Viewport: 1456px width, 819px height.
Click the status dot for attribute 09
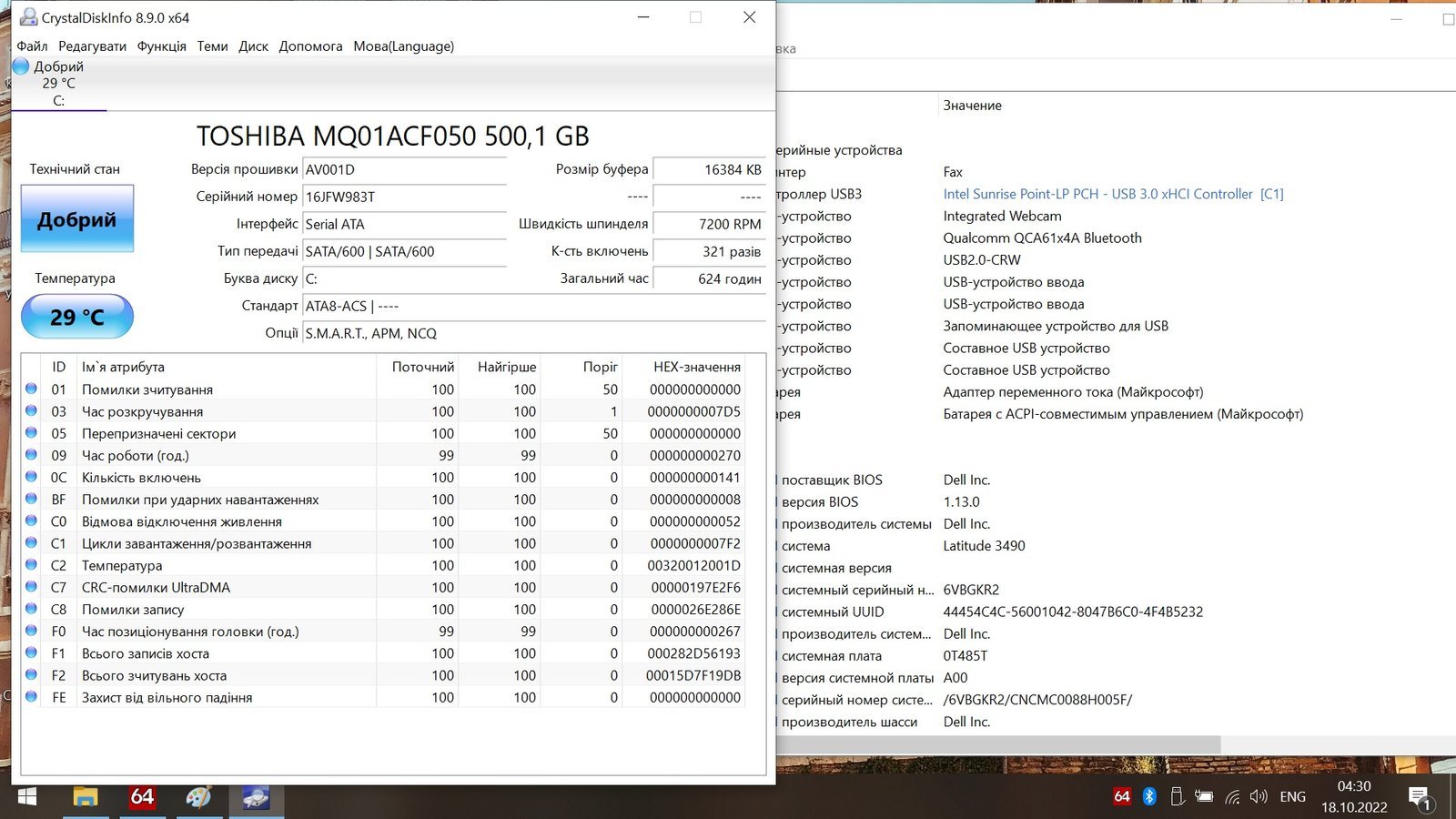coord(32,454)
